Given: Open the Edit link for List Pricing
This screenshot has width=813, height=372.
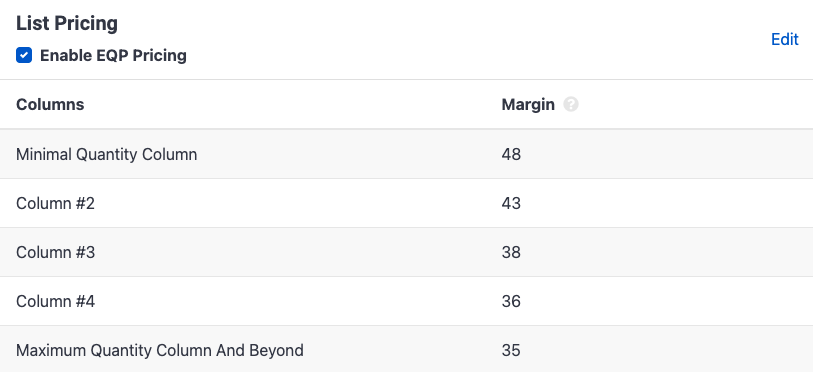Looking at the screenshot, I should [x=784, y=39].
